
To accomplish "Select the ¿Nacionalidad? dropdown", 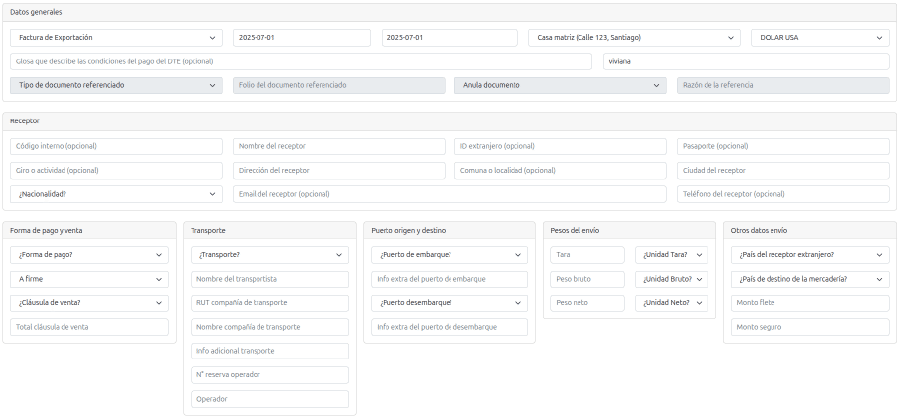I will (116, 194).
